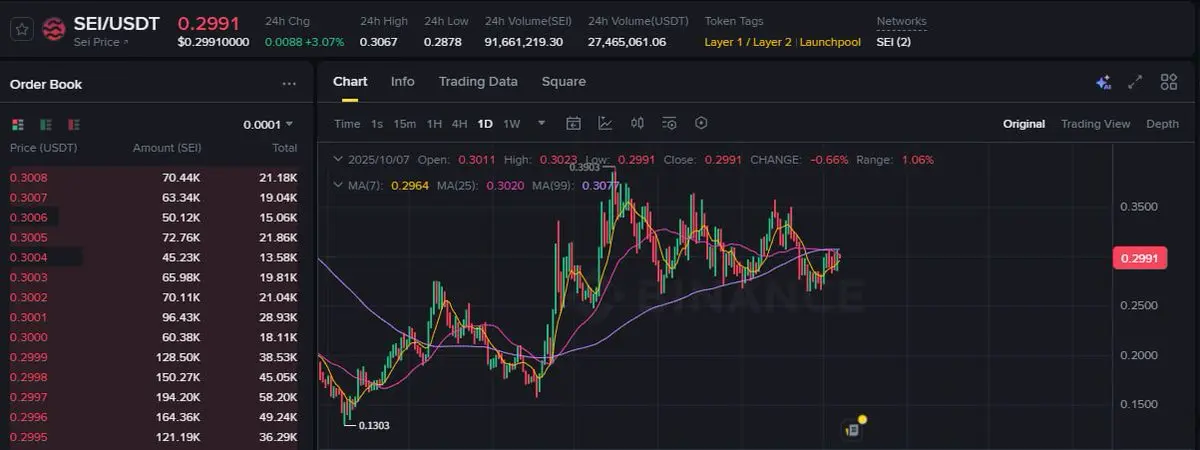Collapse the MA indicator legend chevron

click(337, 186)
